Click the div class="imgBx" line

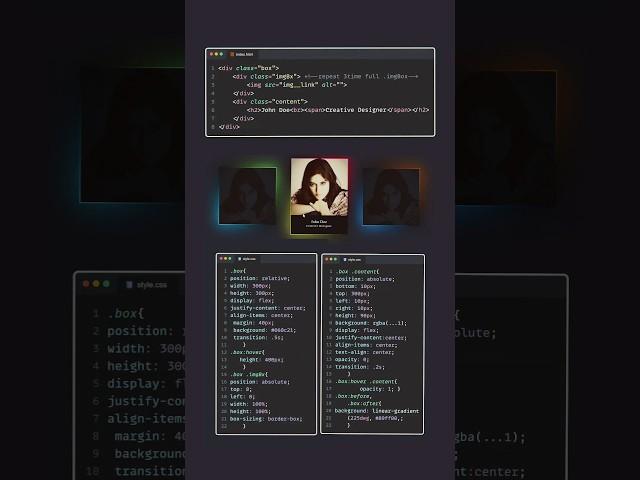[x=267, y=76]
